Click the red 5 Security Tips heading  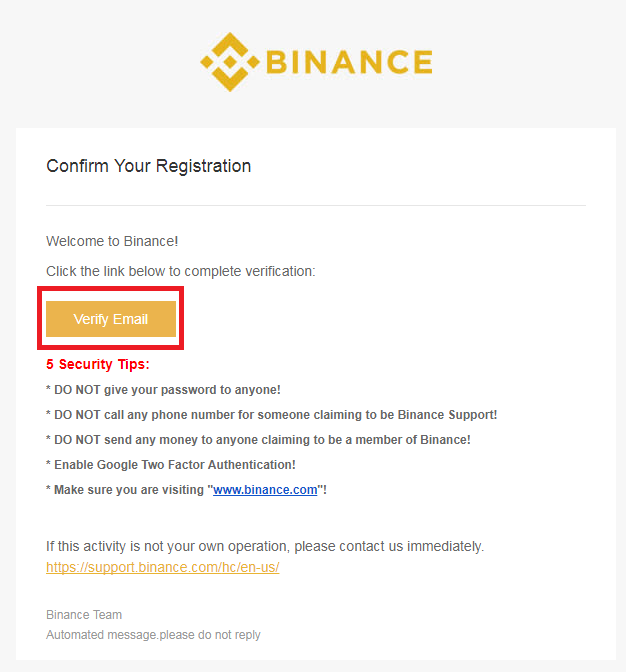click(x=98, y=364)
